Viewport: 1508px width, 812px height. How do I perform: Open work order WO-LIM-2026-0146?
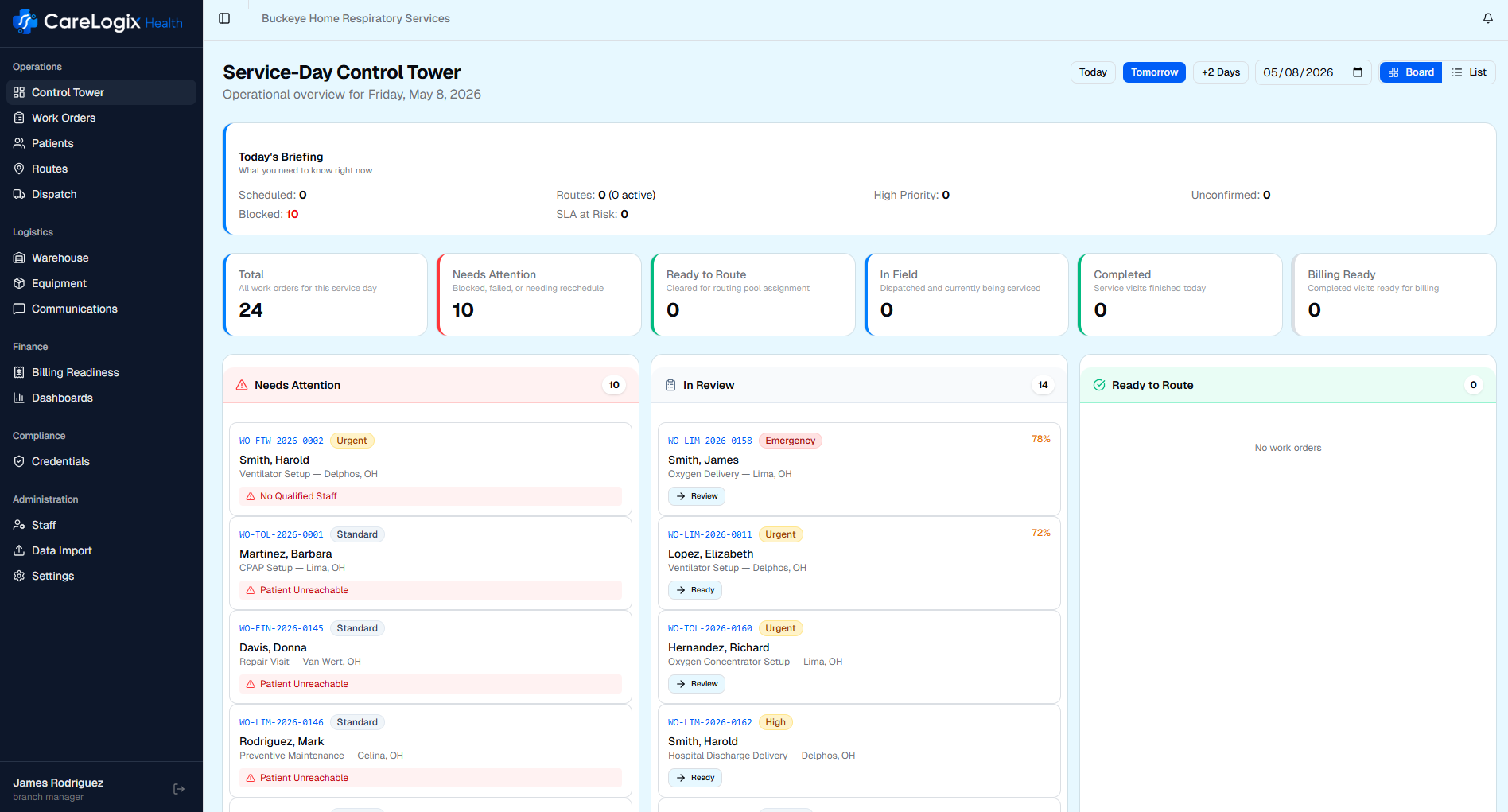click(x=282, y=722)
